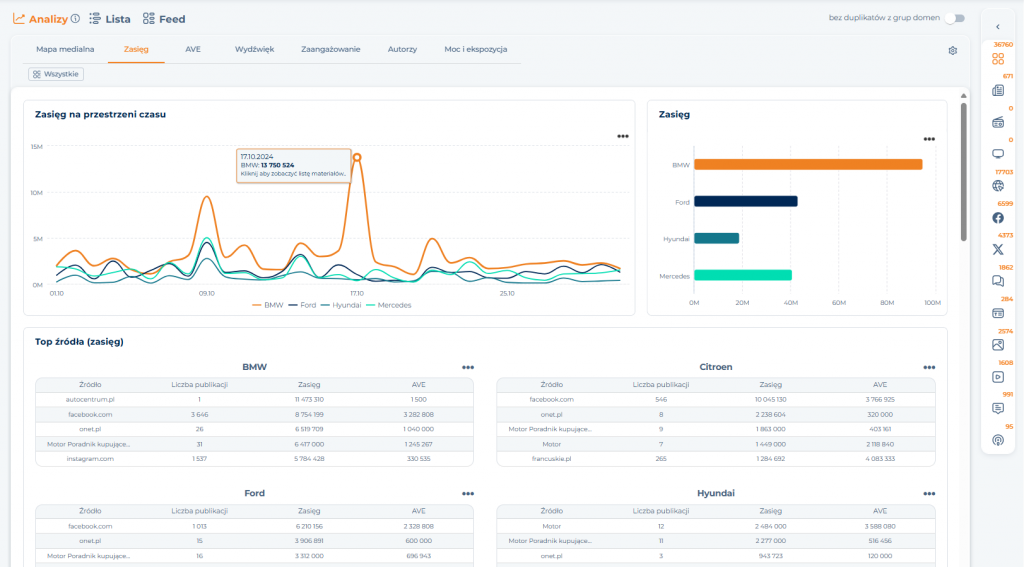Switch to the Lista view
The image size is (1024, 567).
pos(110,19)
